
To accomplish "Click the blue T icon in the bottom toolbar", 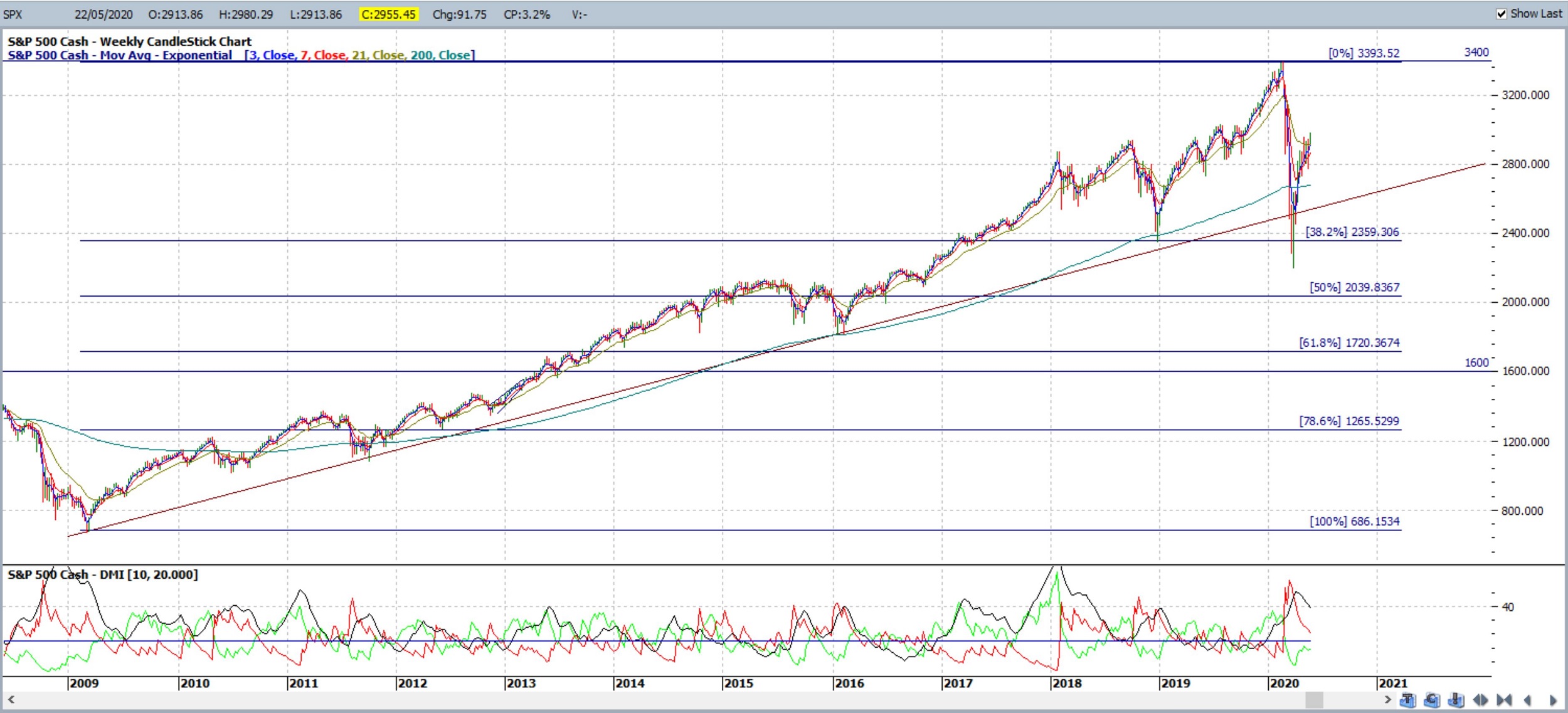I will 1408,700.
